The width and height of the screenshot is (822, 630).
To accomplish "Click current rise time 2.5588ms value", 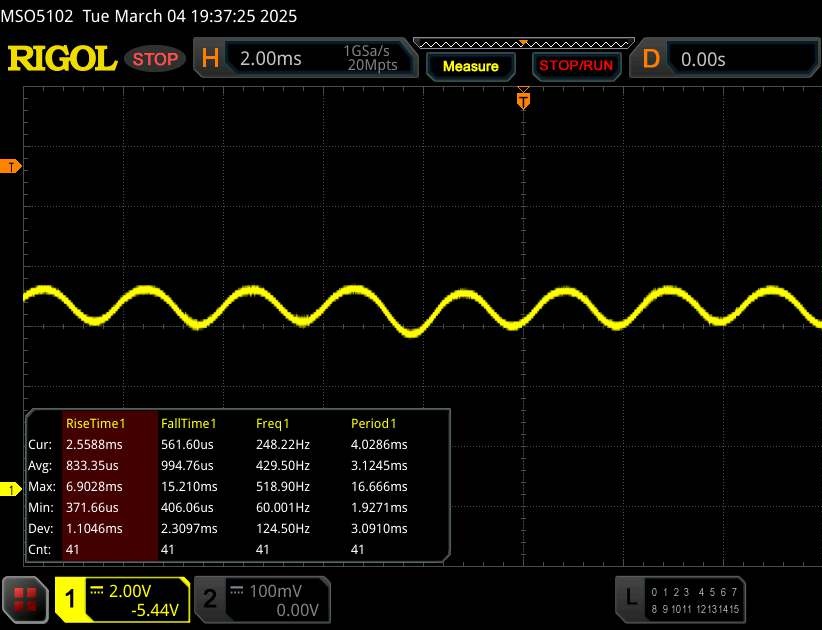I will 94,444.
